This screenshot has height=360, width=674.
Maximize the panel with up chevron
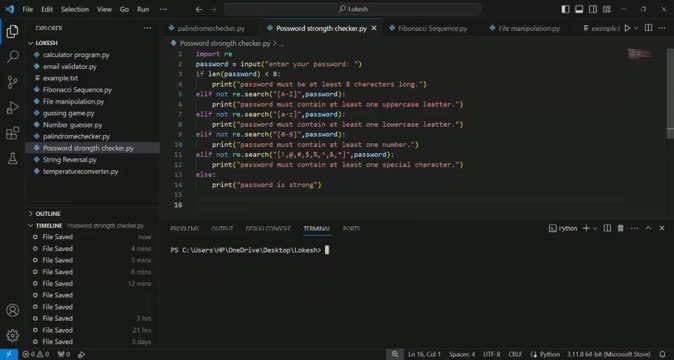(648, 228)
